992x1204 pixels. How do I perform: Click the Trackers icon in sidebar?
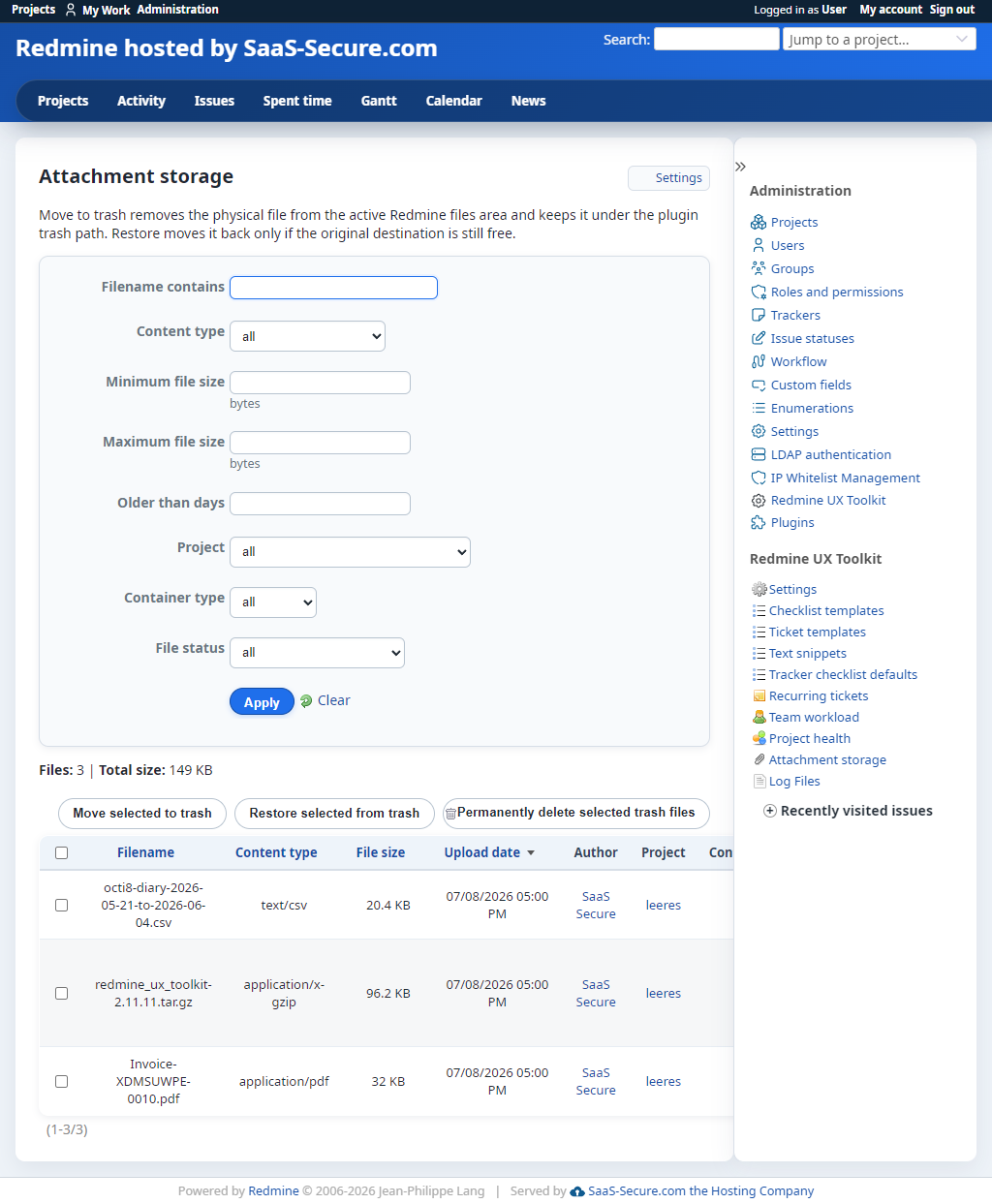(759, 315)
